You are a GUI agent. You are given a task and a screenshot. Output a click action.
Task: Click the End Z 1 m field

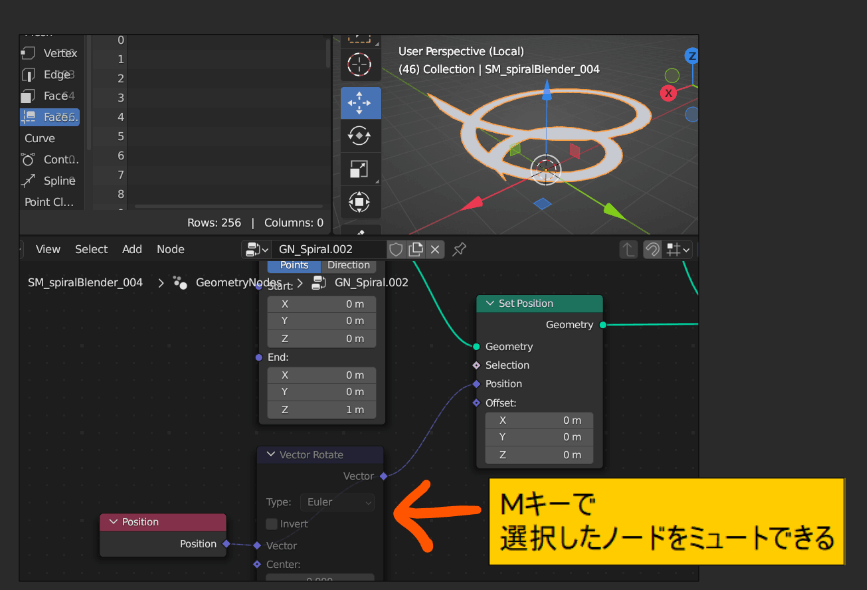click(x=321, y=410)
